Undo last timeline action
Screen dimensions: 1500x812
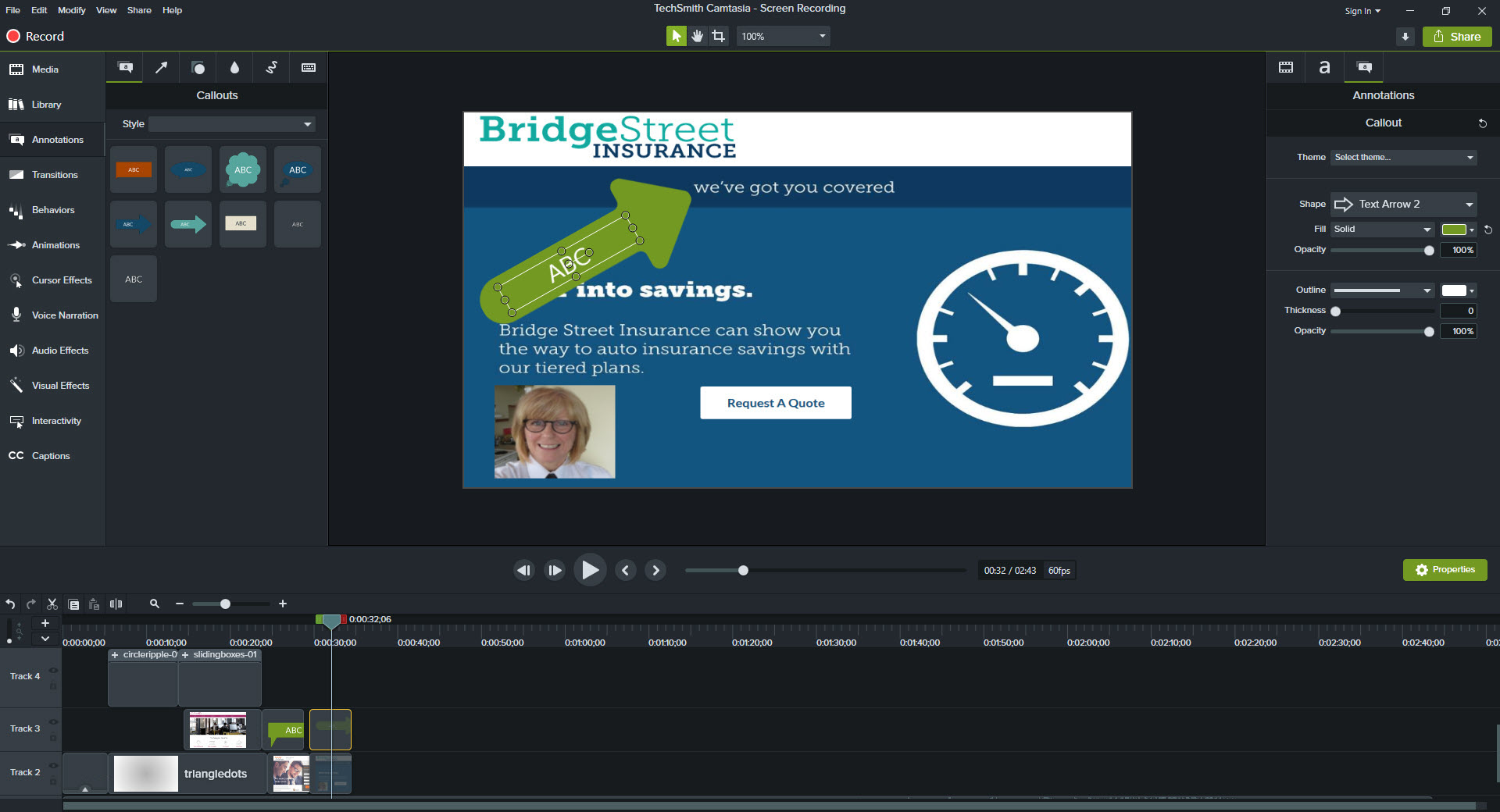[10, 604]
